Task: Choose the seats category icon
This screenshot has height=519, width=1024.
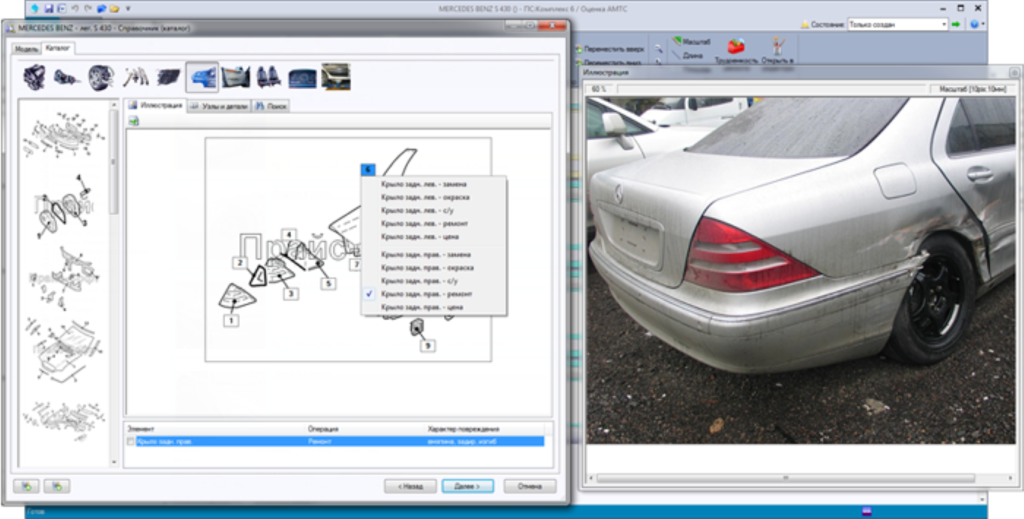Action: coord(268,77)
